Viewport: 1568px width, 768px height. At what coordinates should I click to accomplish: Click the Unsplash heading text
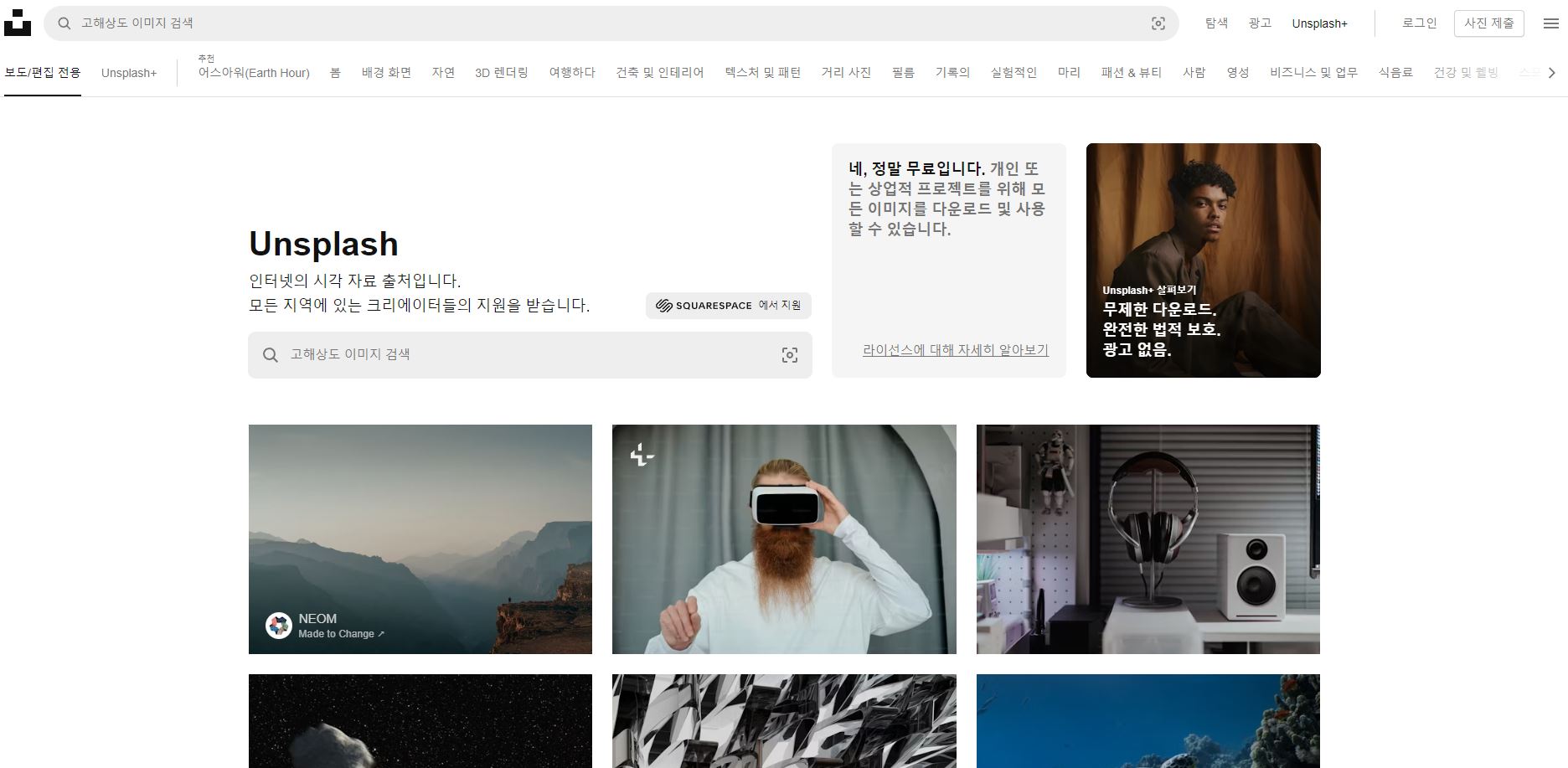(323, 244)
